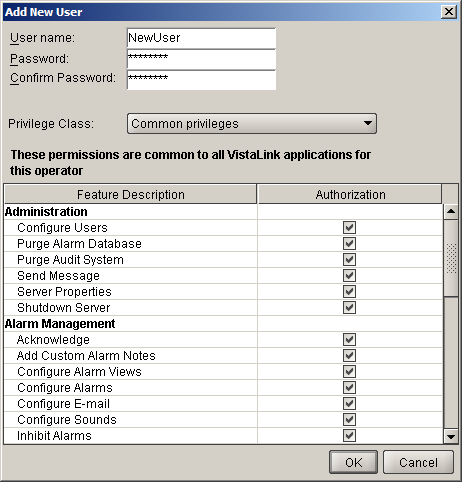Click the scroll up arrow of the permissions table
The width and height of the screenshot is (462, 482).
click(x=451, y=211)
